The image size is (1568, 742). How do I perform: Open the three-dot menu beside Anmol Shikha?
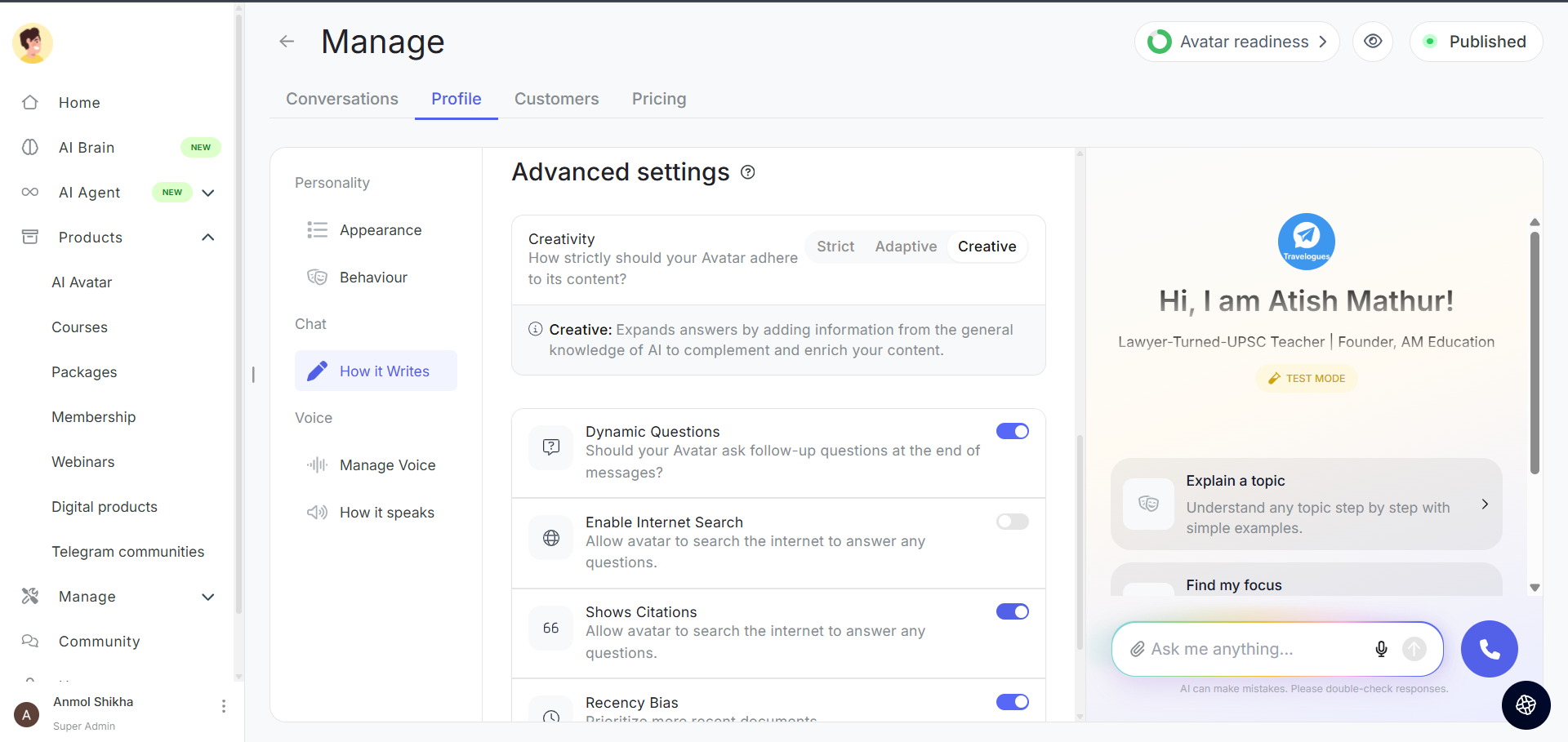pos(223,706)
